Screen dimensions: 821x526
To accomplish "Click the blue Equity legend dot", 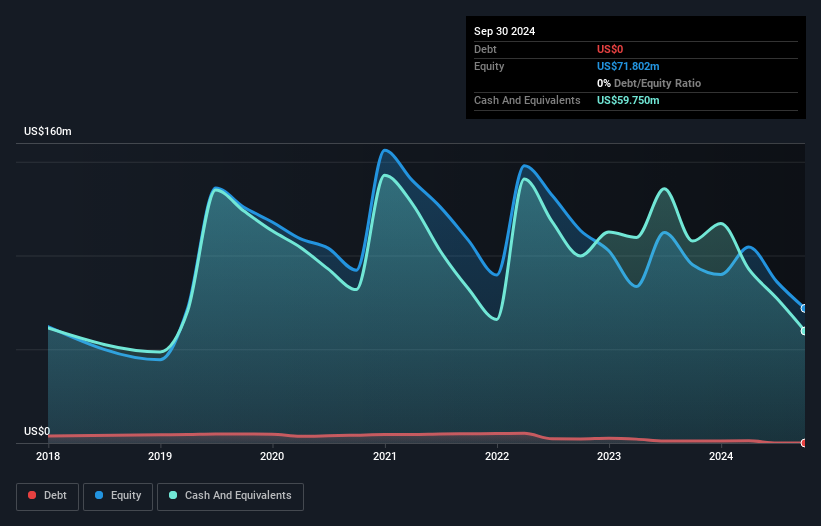I will 99,495.
